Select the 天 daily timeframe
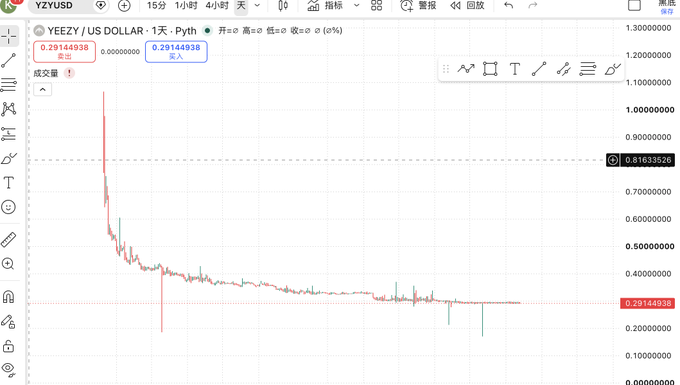 (241, 6)
